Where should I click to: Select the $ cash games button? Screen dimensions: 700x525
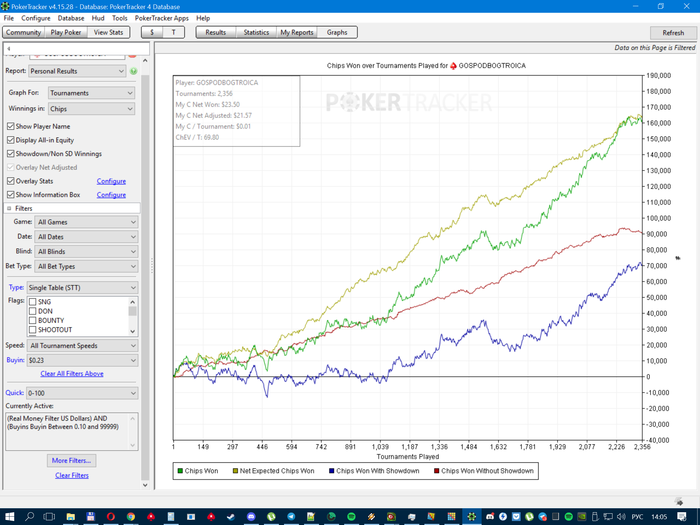click(152, 32)
